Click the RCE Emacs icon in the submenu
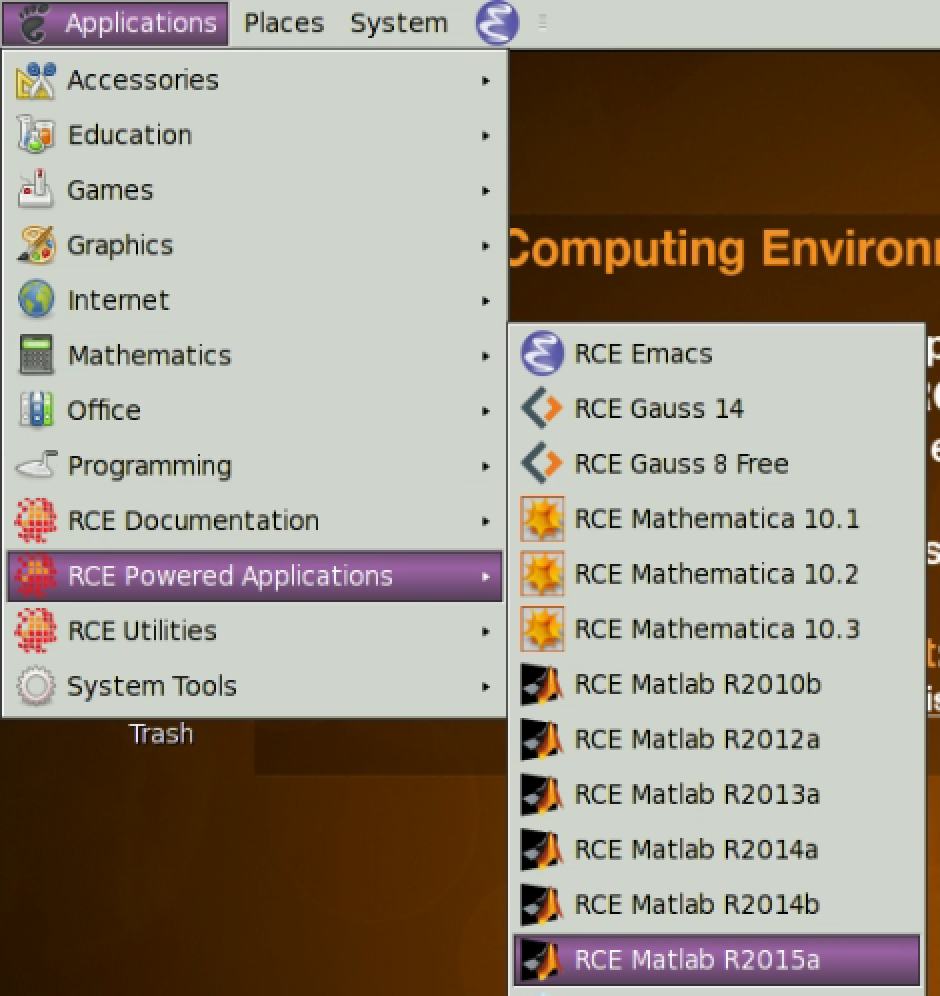Image resolution: width=940 pixels, height=996 pixels. pyautogui.click(x=542, y=353)
